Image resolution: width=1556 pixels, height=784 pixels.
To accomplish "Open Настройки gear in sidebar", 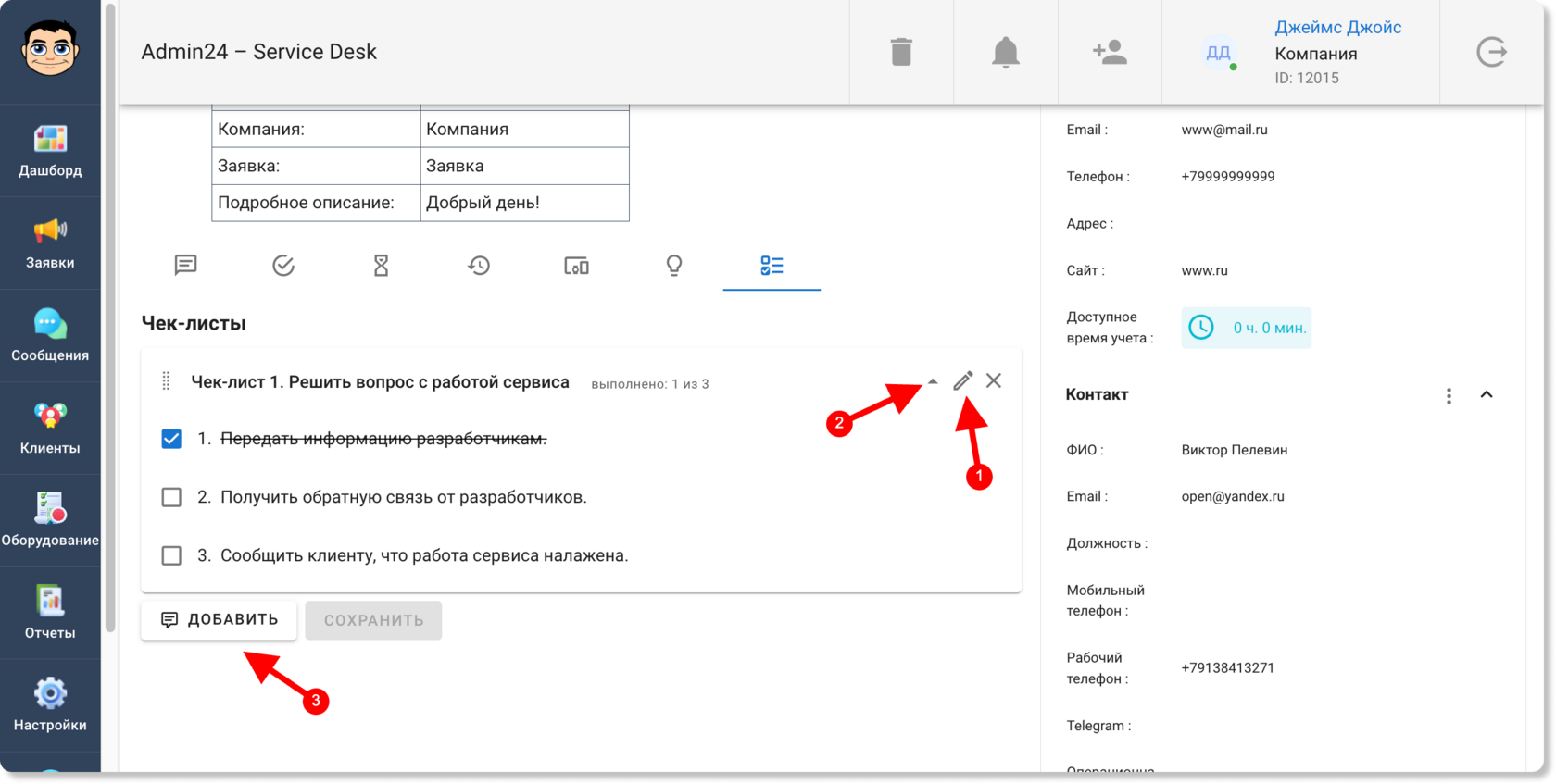I will pyautogui.click(x=50, y=704).
